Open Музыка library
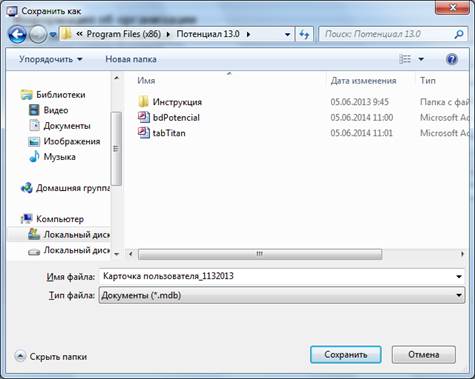Viewport: 475px width, 379px height. coord(59,157)
